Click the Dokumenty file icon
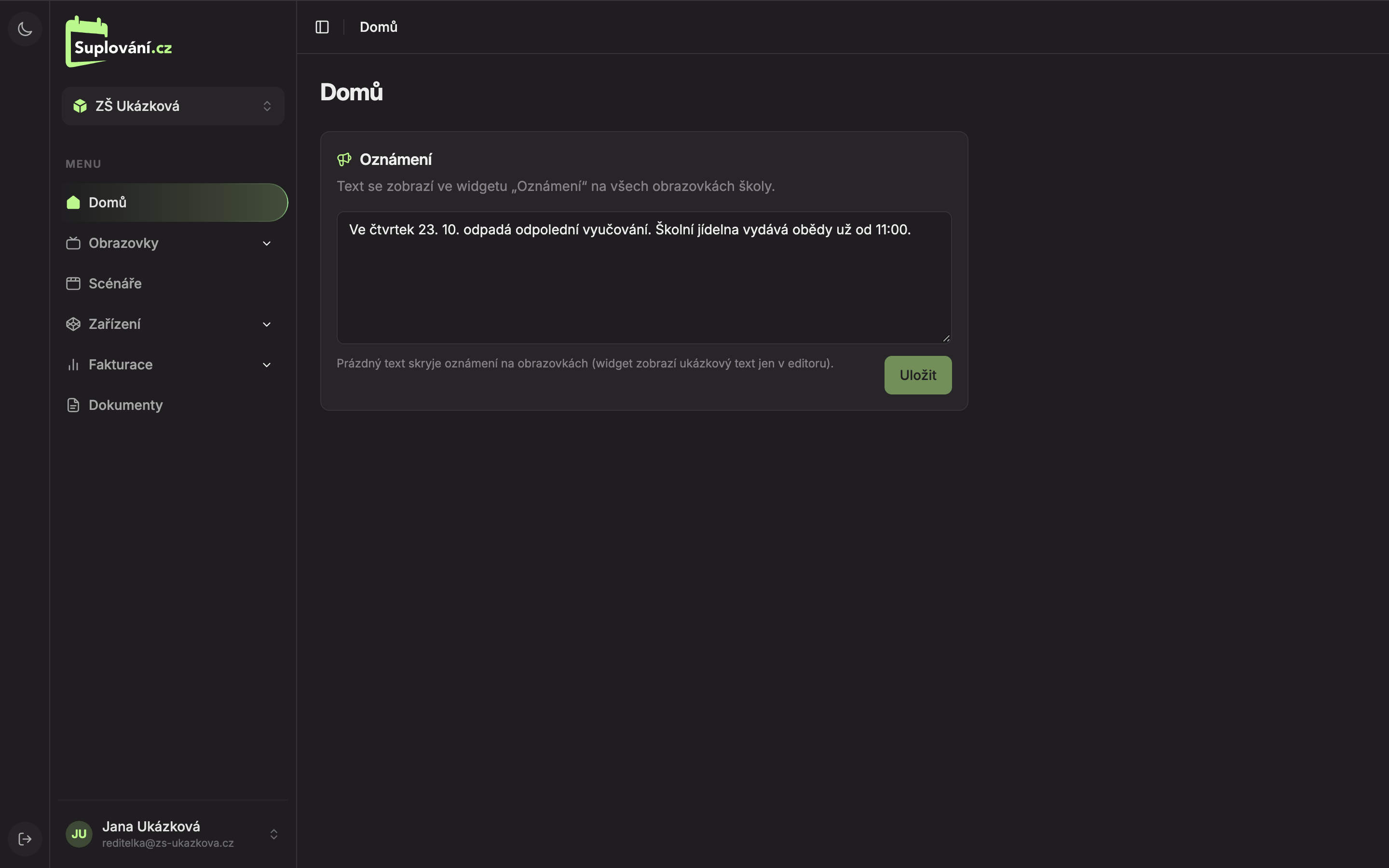Viewport: 1389px width, 868px height. [x=73, y=405]
